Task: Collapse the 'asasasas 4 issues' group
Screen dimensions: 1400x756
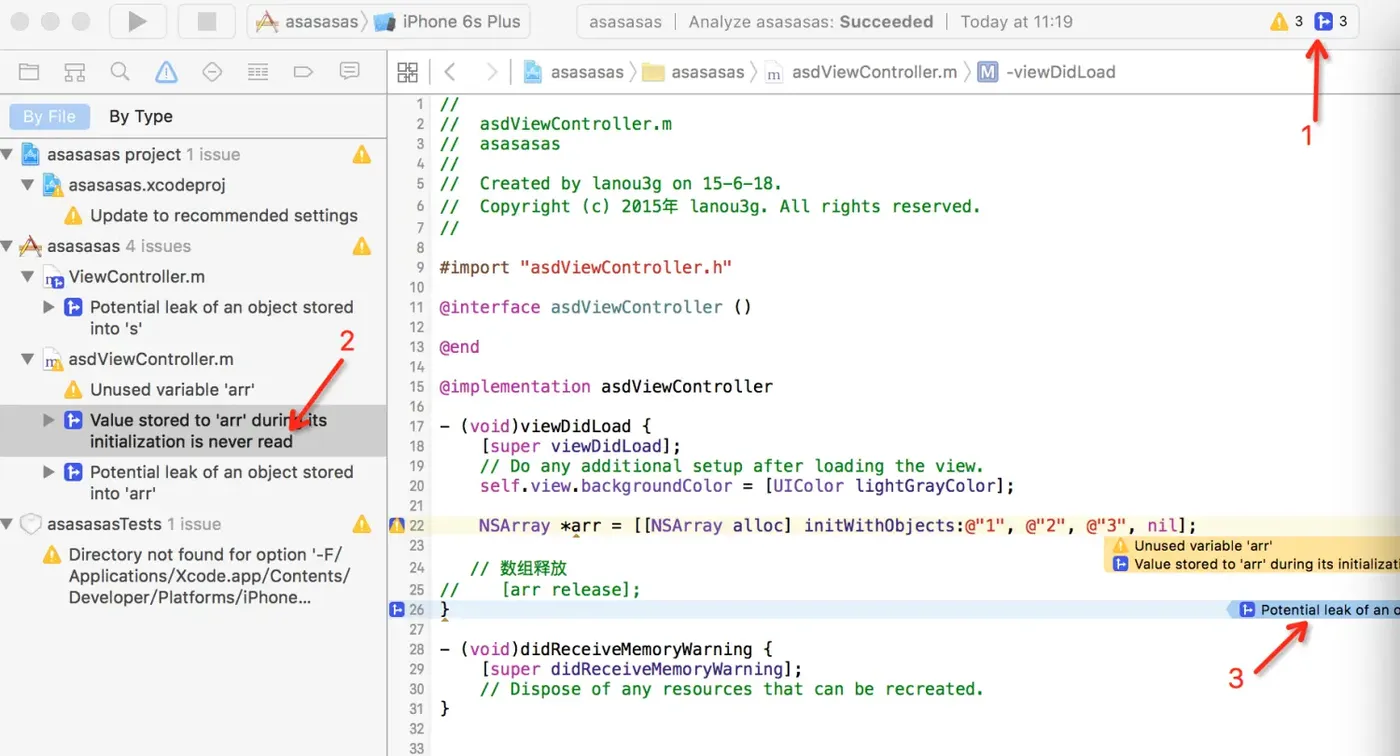Action: pos(9,246)
